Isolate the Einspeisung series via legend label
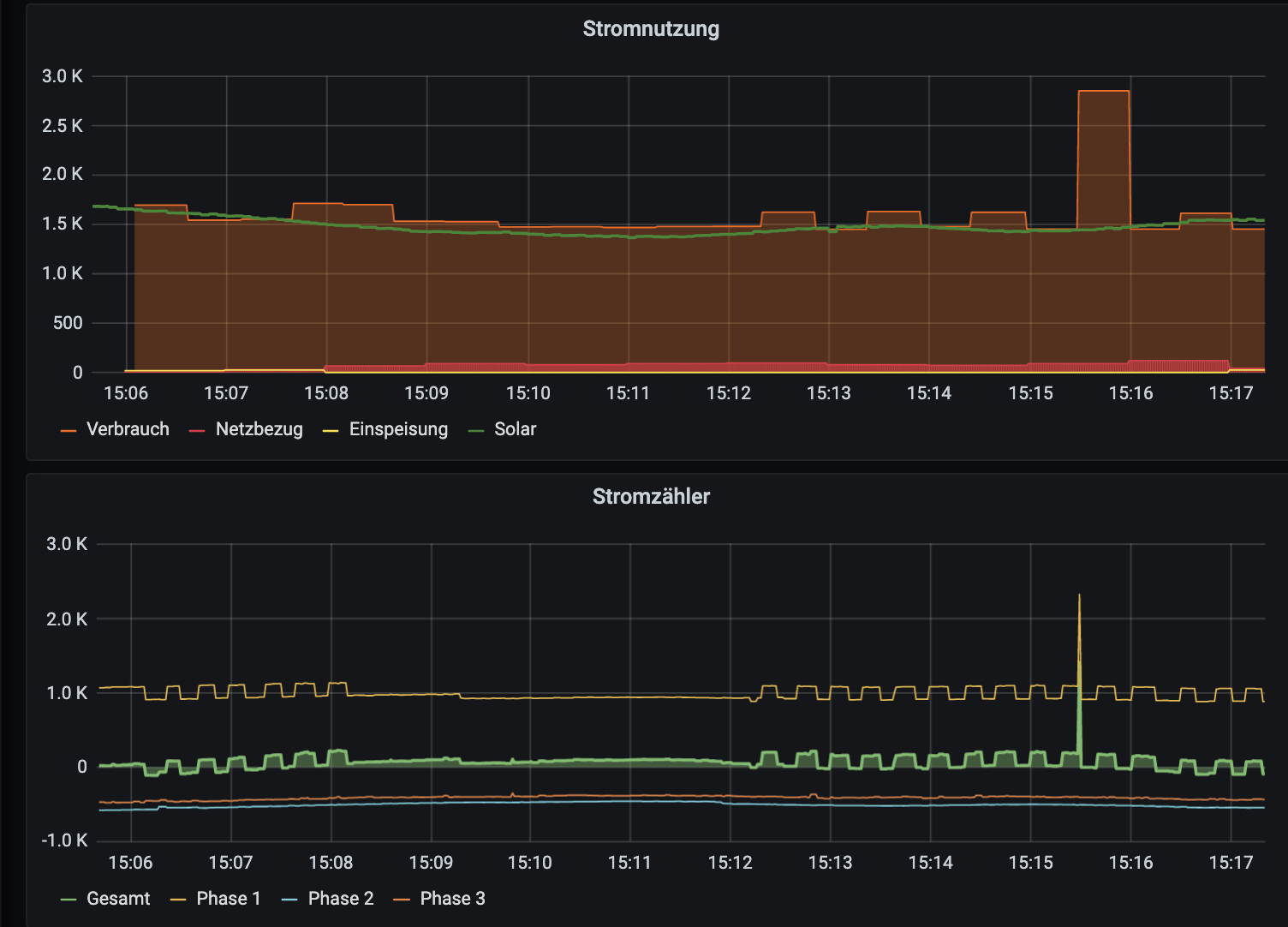The height and width of the screenshot is (927, 1288). click(x=398, y=429)
